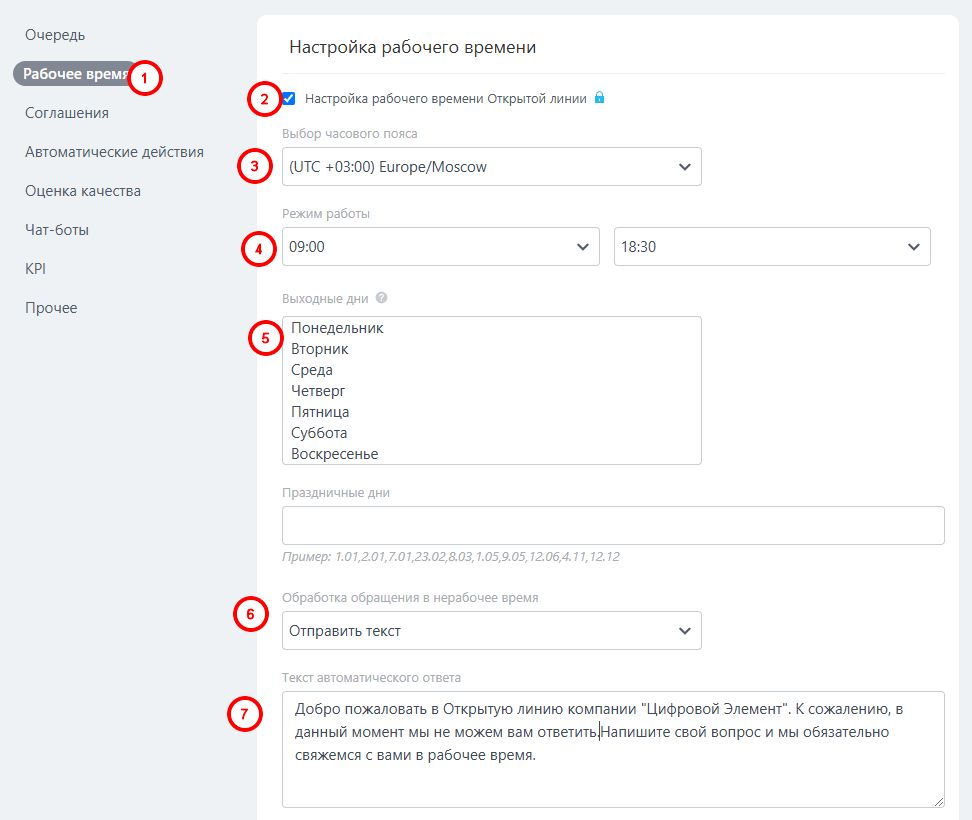Switch to Оценка качества section

coord(83,191)
